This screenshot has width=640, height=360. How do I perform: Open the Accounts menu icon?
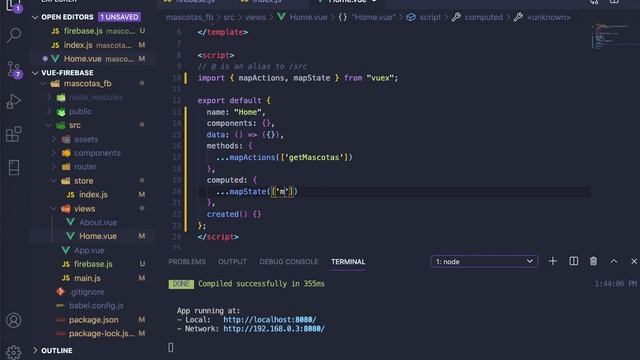[x=14, y=320]
